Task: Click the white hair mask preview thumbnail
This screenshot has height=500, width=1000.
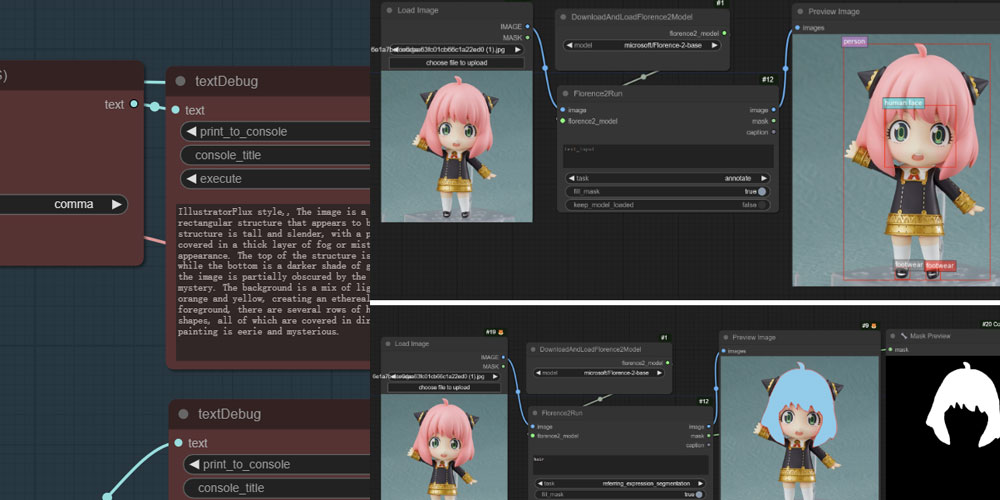Action: coord(943,428)
